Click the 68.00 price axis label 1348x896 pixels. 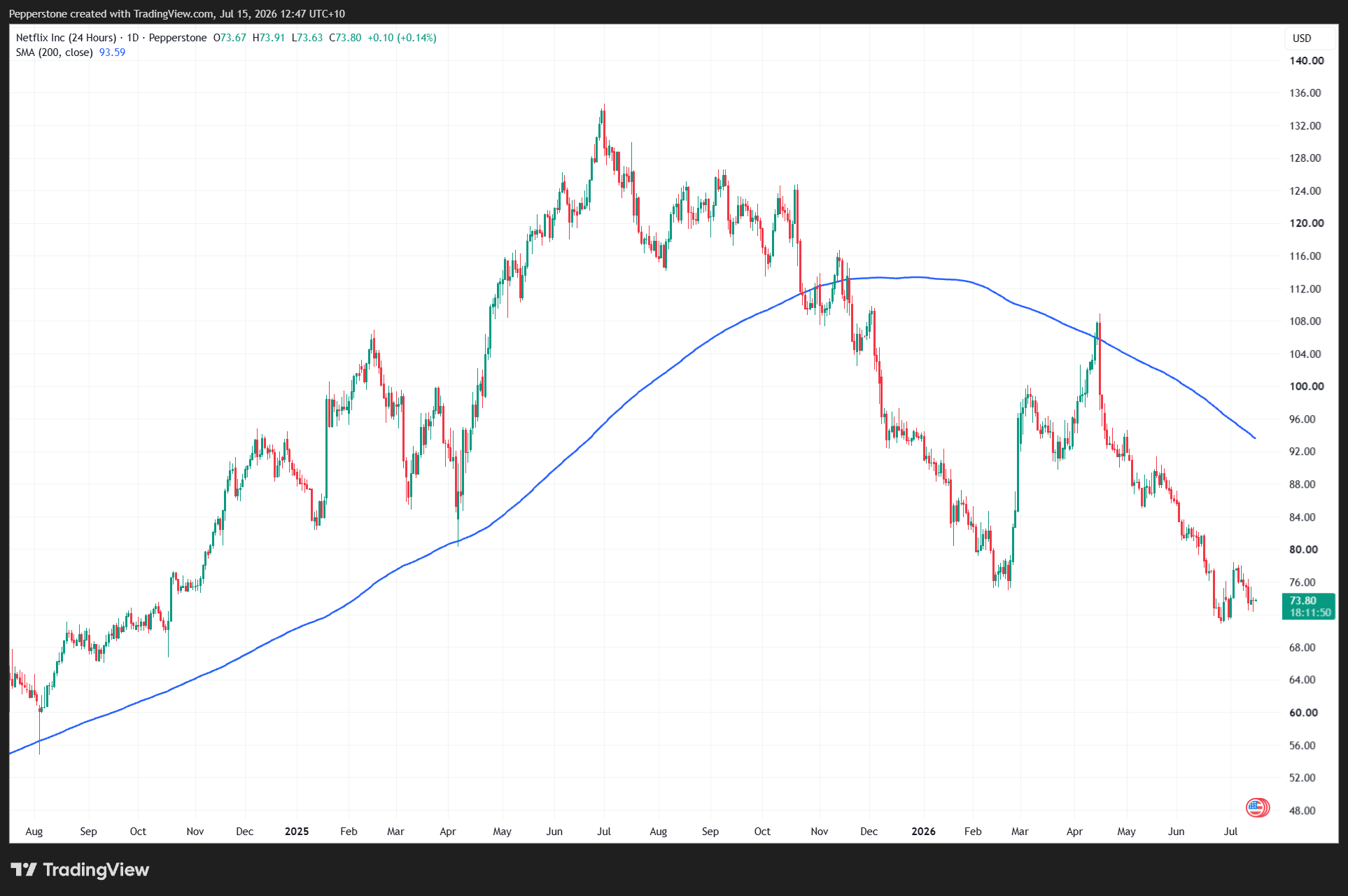click(1303, 647)
